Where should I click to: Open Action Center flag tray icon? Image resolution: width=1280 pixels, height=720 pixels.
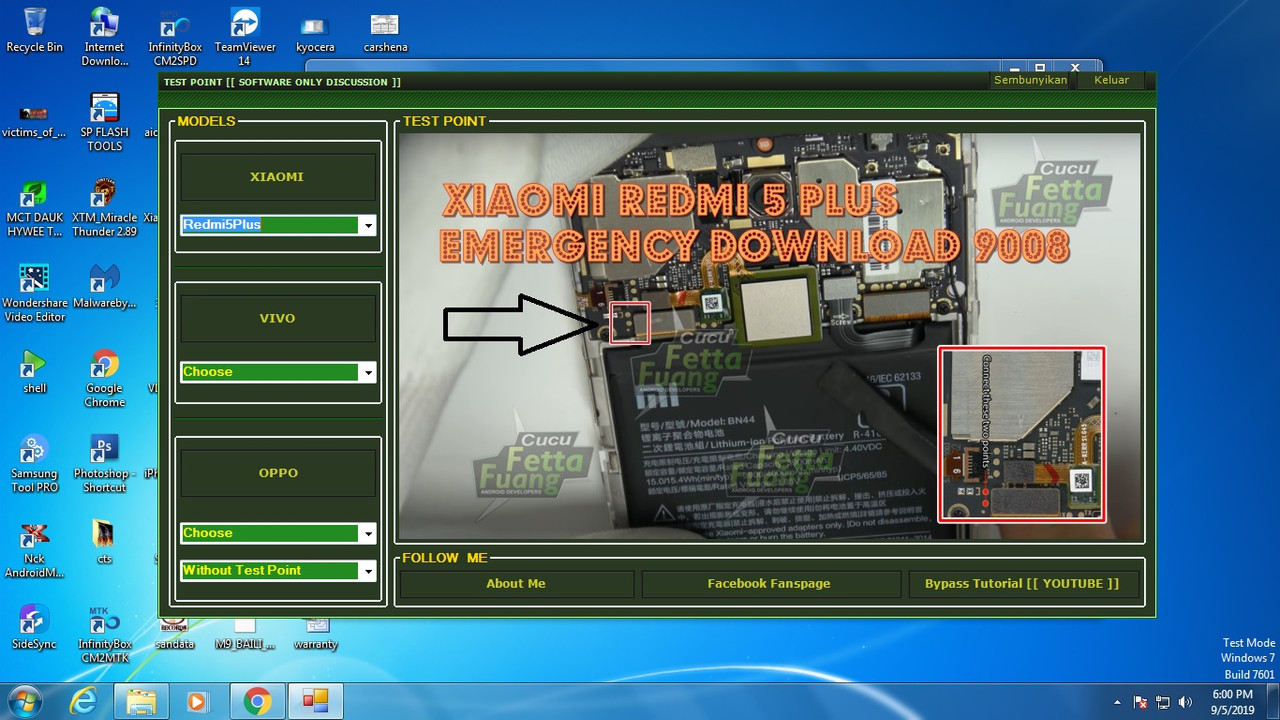tap(1141, 702)
